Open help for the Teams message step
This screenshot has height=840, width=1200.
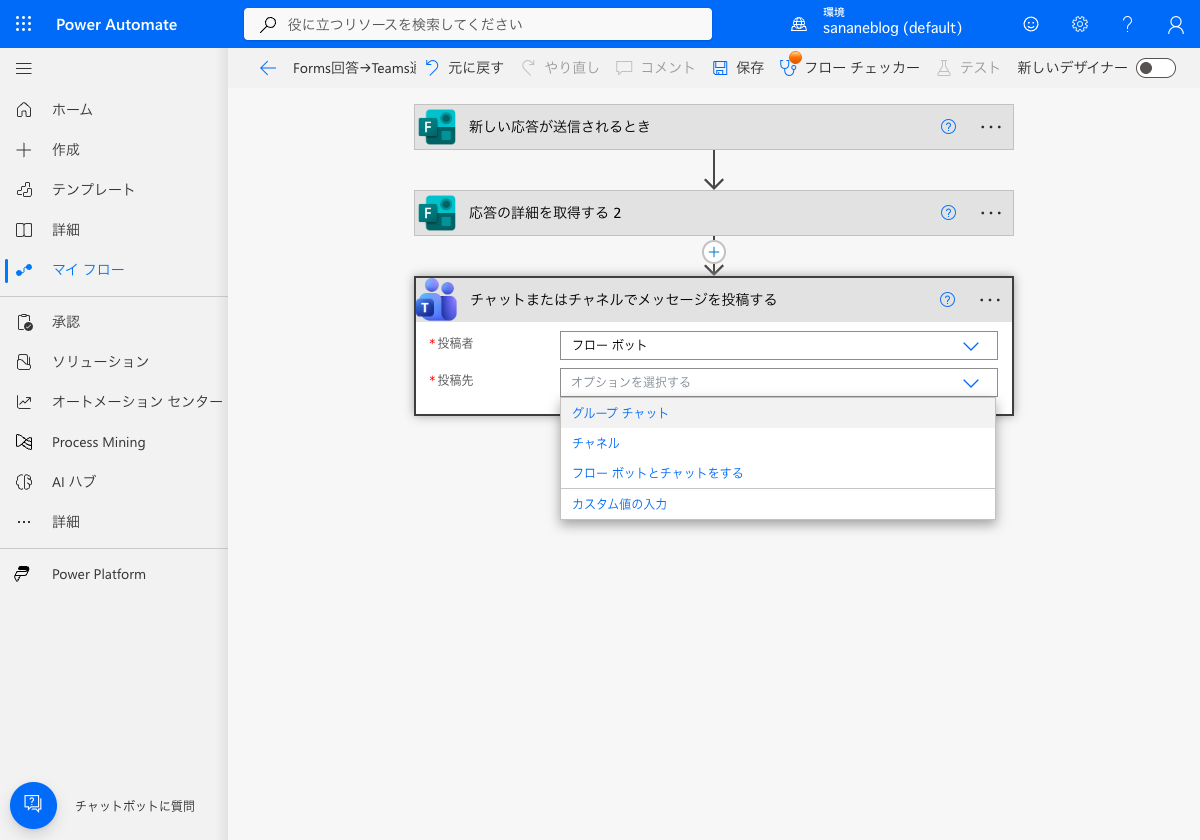click(949, 300)
